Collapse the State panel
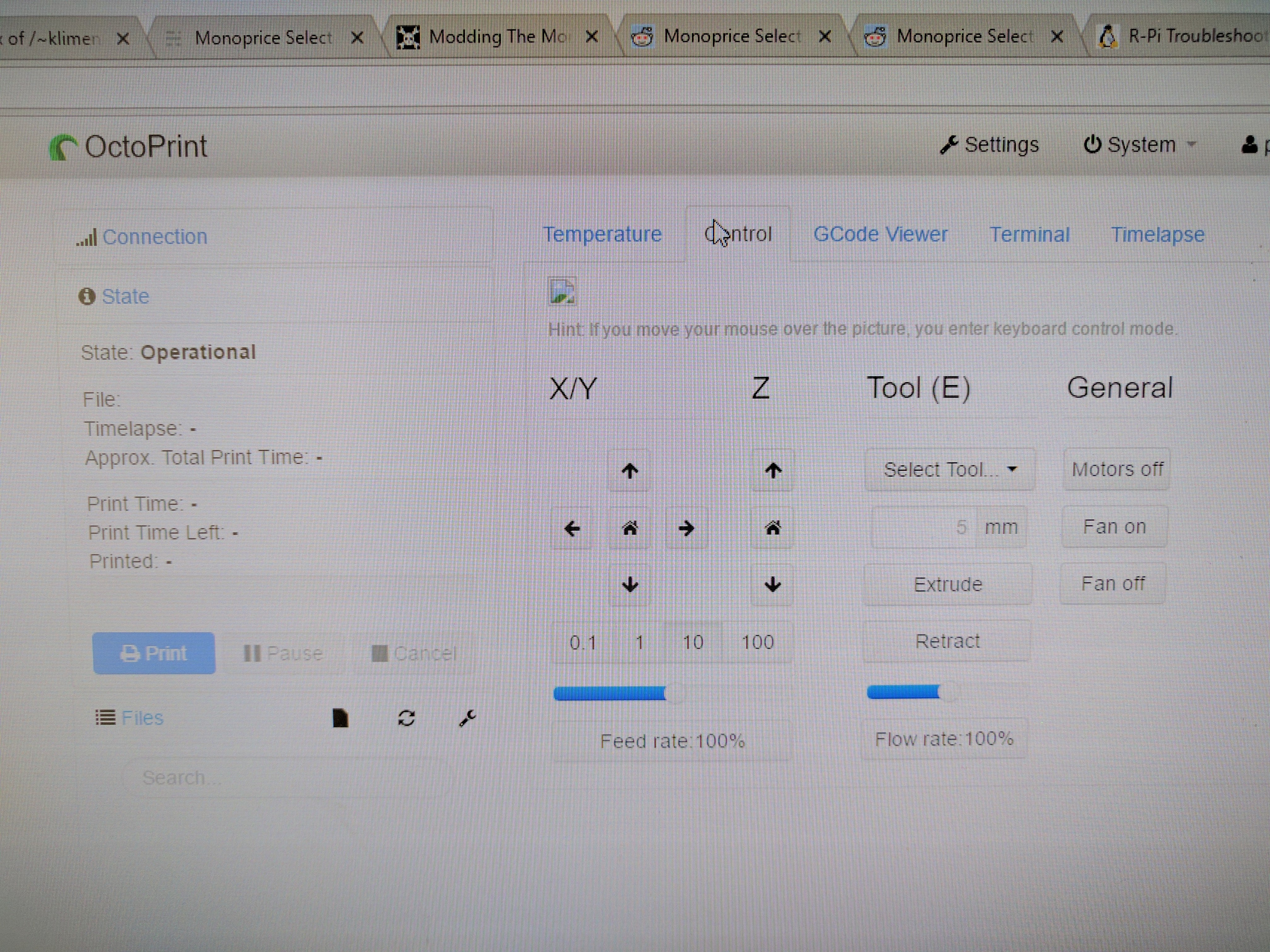 125,296
